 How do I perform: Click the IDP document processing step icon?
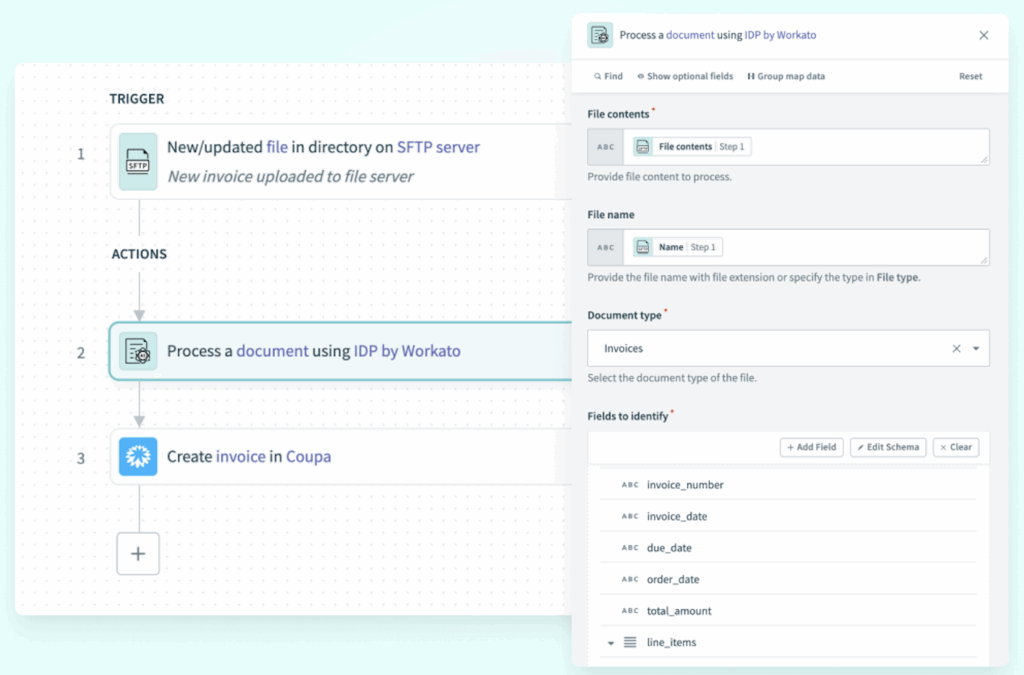coord(138,351)
